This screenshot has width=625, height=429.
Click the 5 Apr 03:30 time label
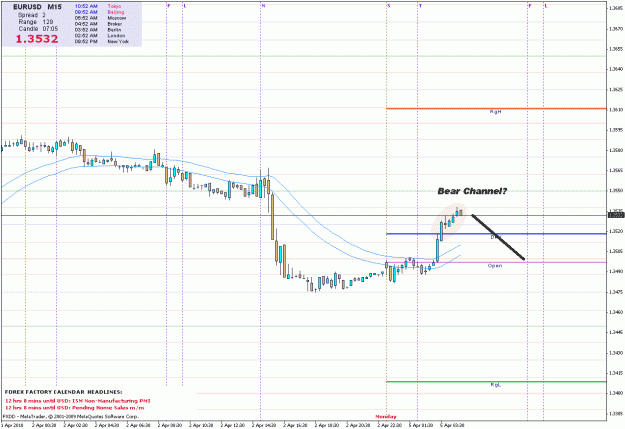point(452,425)
